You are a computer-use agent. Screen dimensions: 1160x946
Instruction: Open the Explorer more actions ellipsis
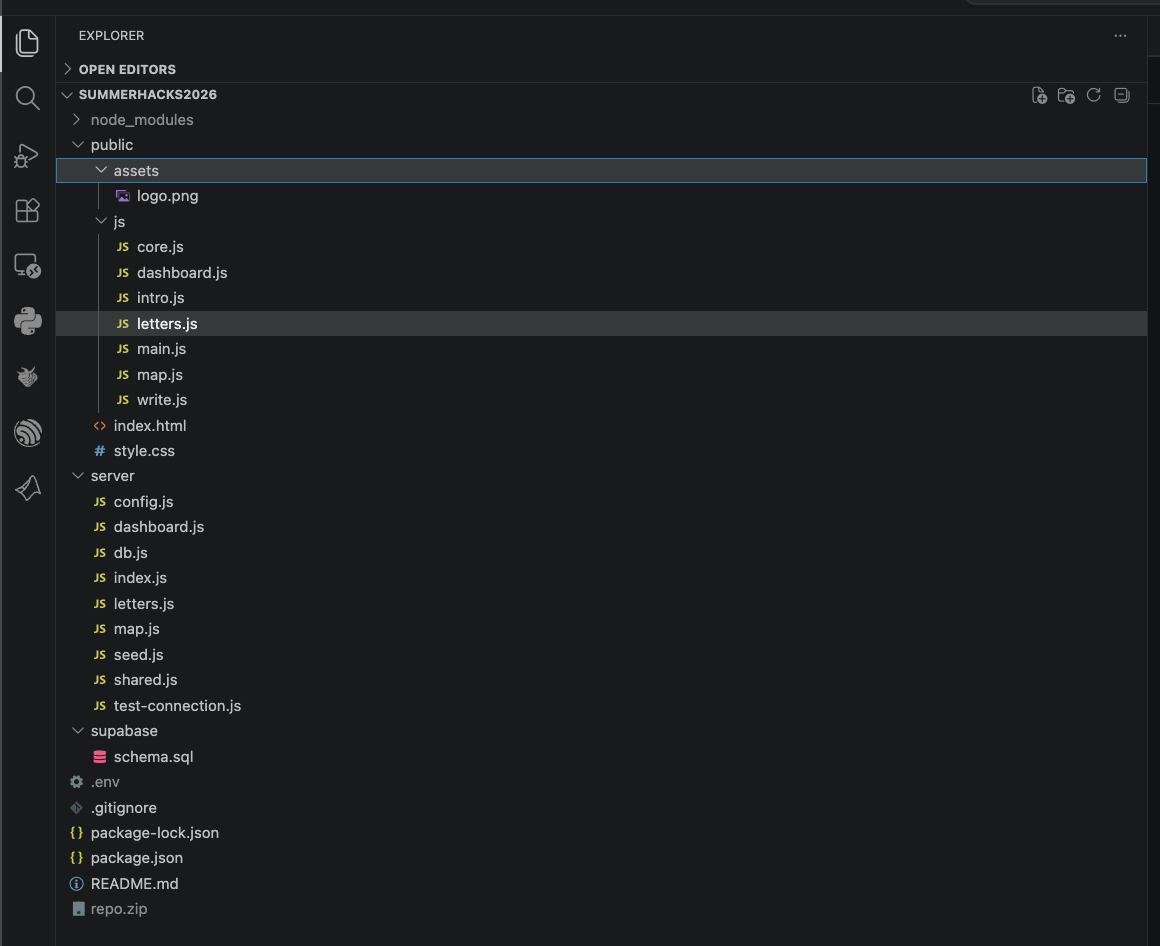1120,36
